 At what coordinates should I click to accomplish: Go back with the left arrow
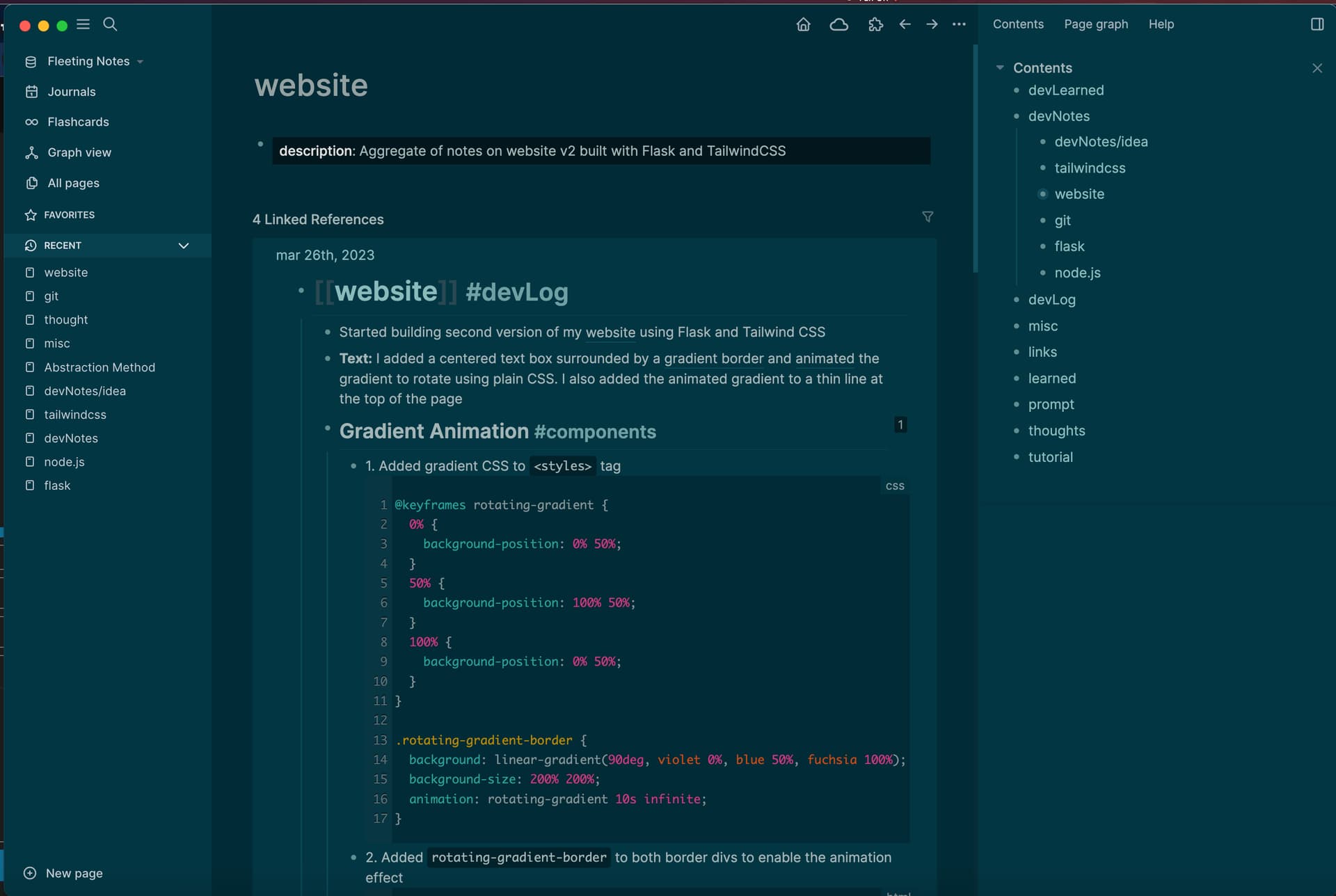coord(905,24)
